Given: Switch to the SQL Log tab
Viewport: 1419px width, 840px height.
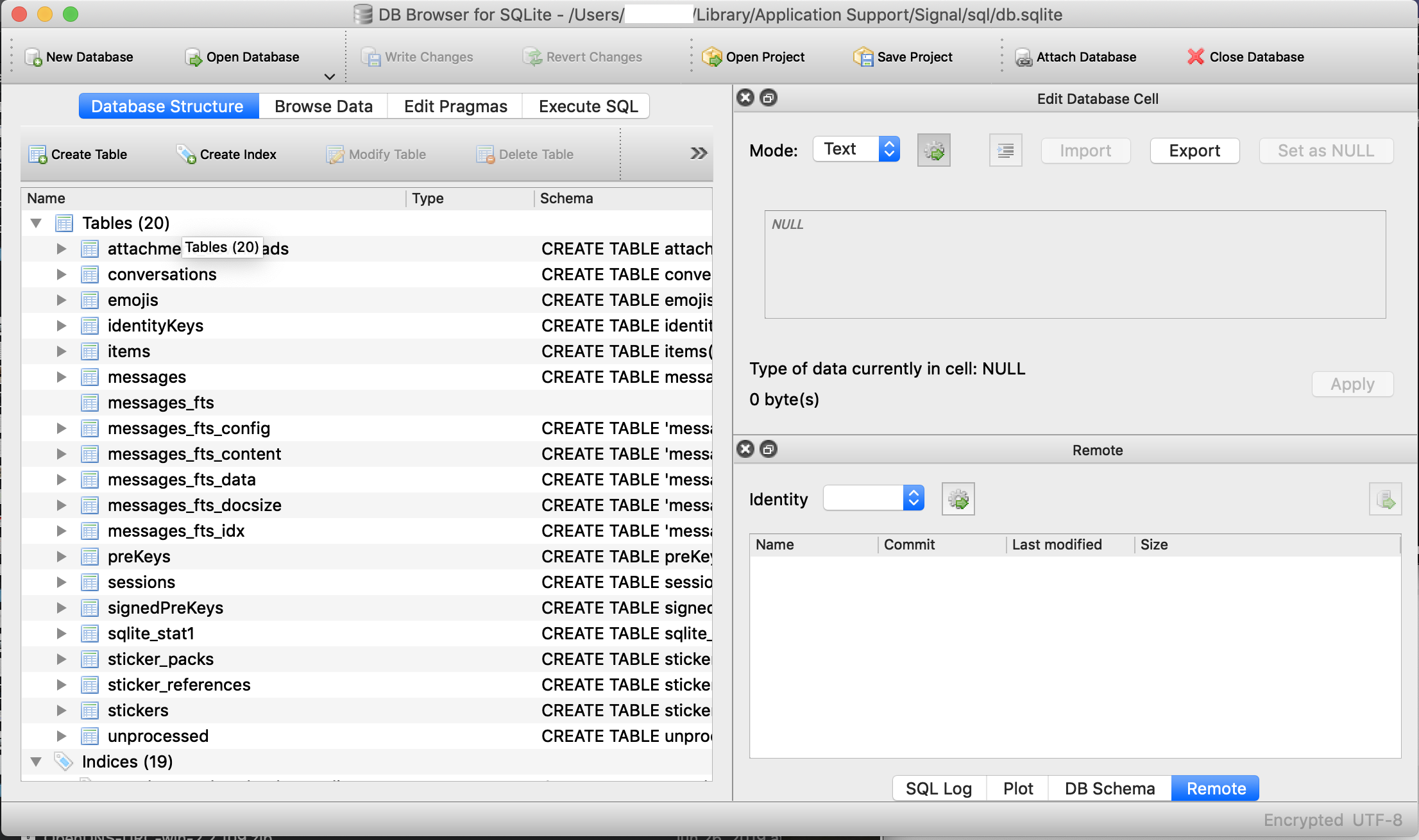Looking at the screenshot, I should 939,788.
